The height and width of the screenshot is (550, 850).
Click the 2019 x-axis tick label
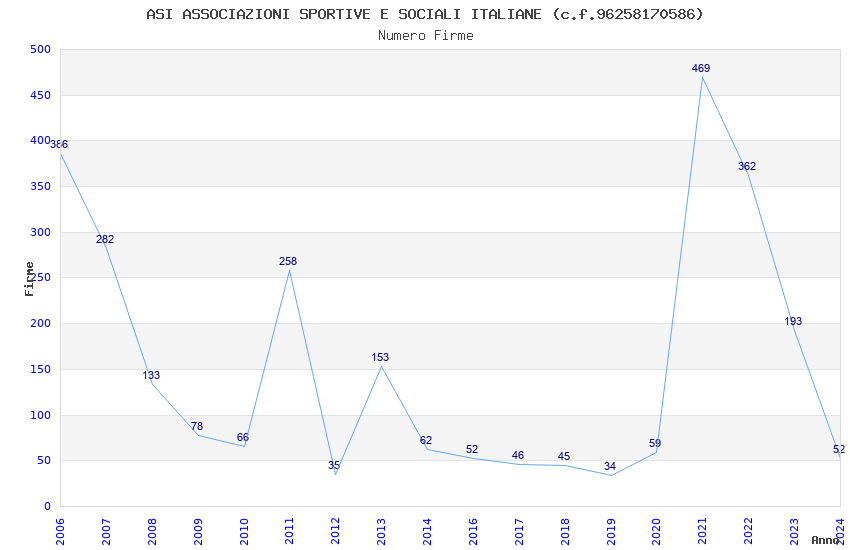610,531
